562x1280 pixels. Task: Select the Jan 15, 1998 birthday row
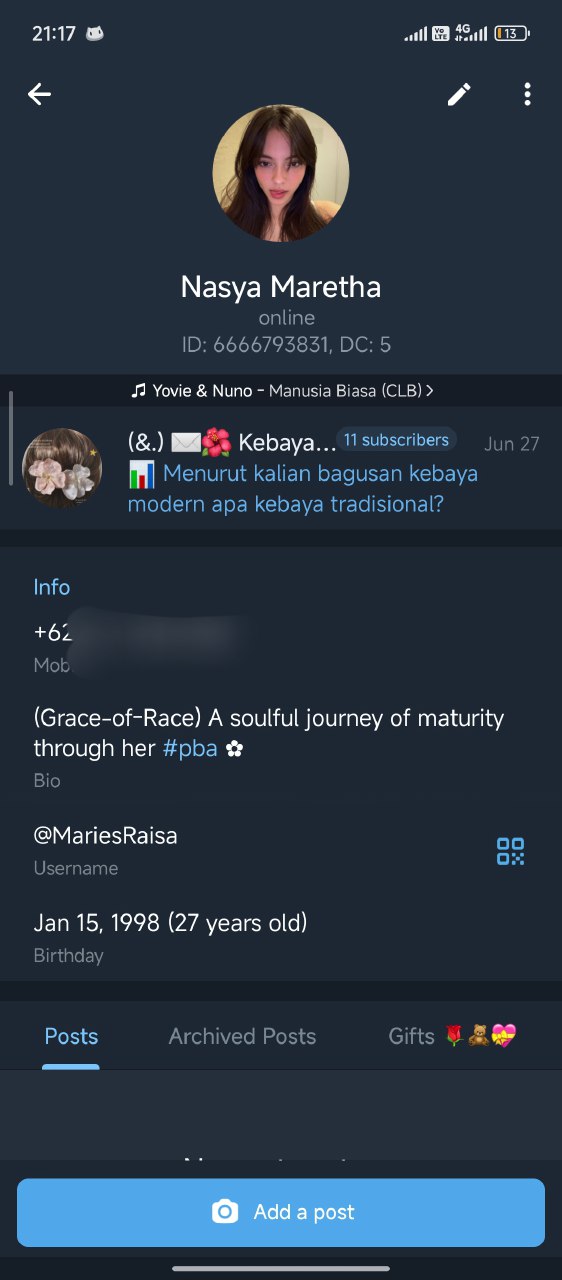point(281,937)
